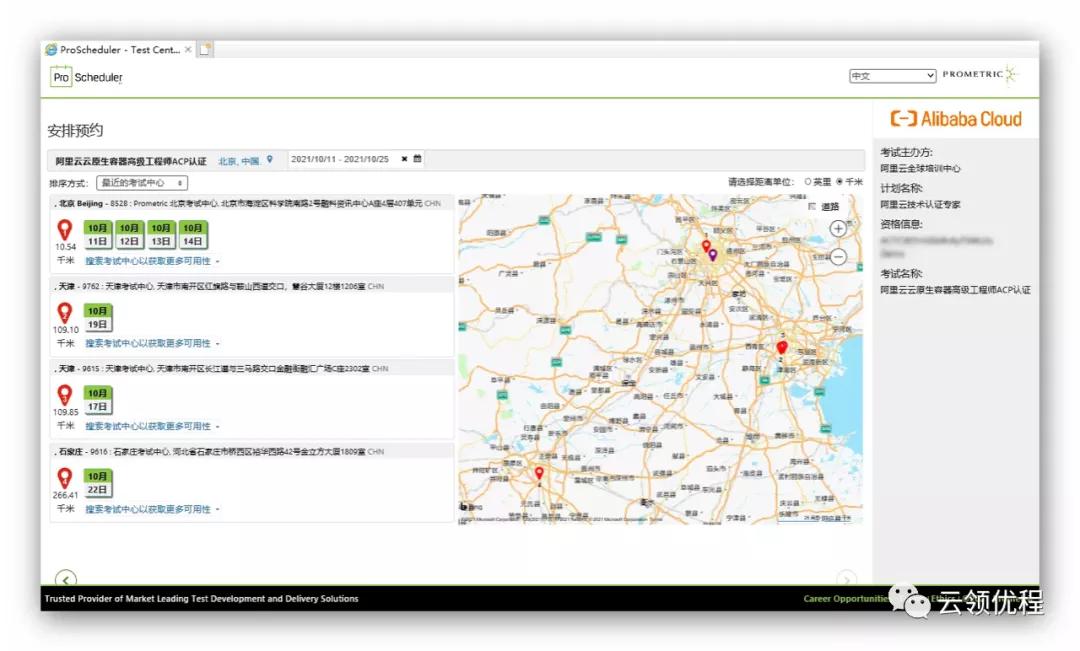
Task: Pick the 10月 22日 date for Shijiazhuang center
Action: pyautogui.click(x=97, y=483)
